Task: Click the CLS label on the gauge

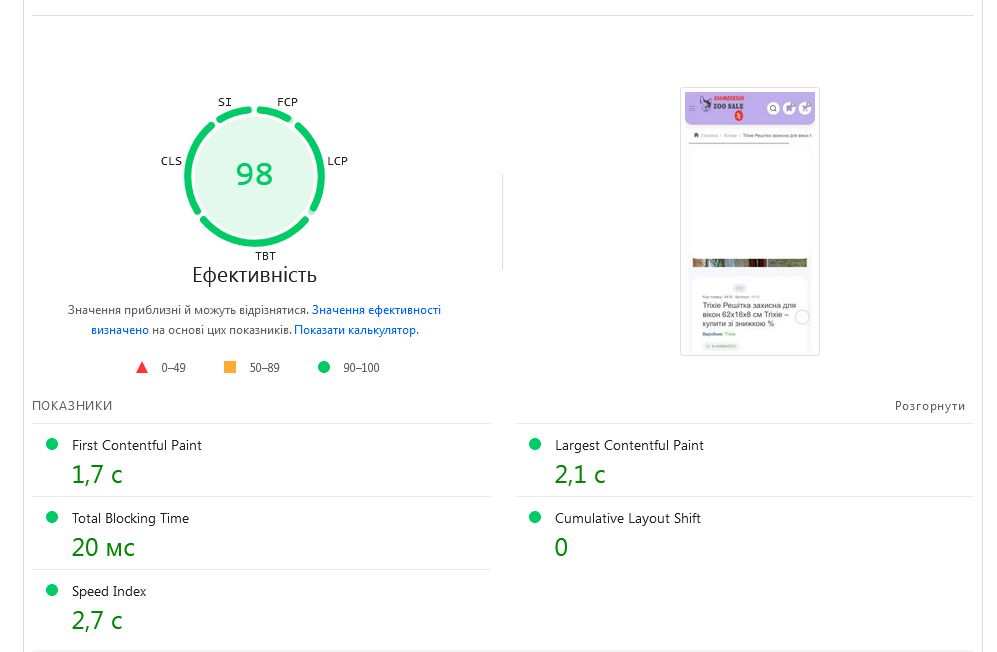Action: [x=171, y=161]
